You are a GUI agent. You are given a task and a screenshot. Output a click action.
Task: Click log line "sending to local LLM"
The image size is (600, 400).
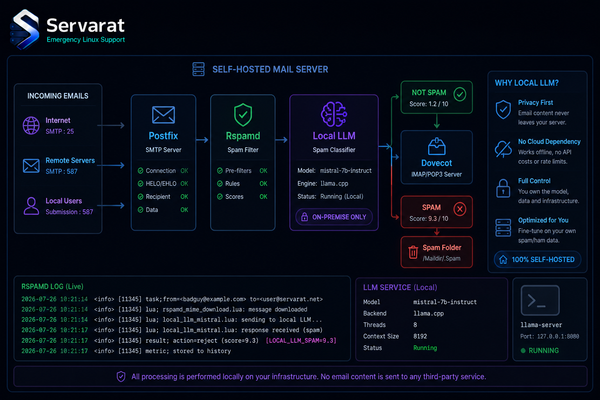171,320
